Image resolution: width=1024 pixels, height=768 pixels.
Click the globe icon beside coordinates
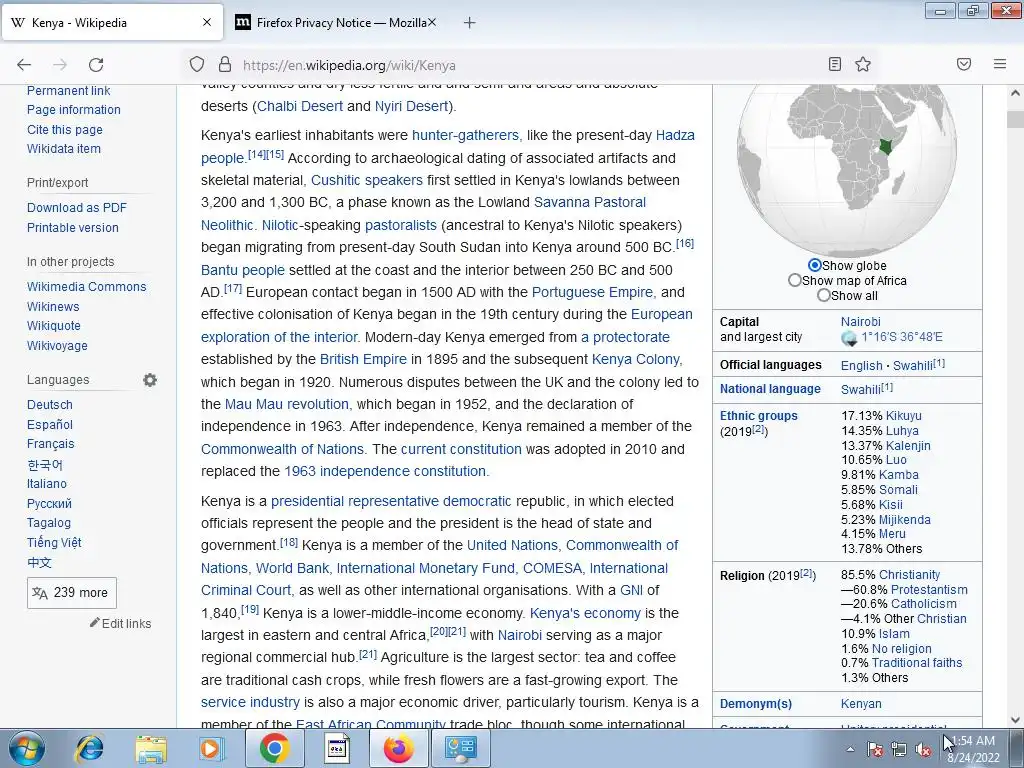[x=849, y=338]
